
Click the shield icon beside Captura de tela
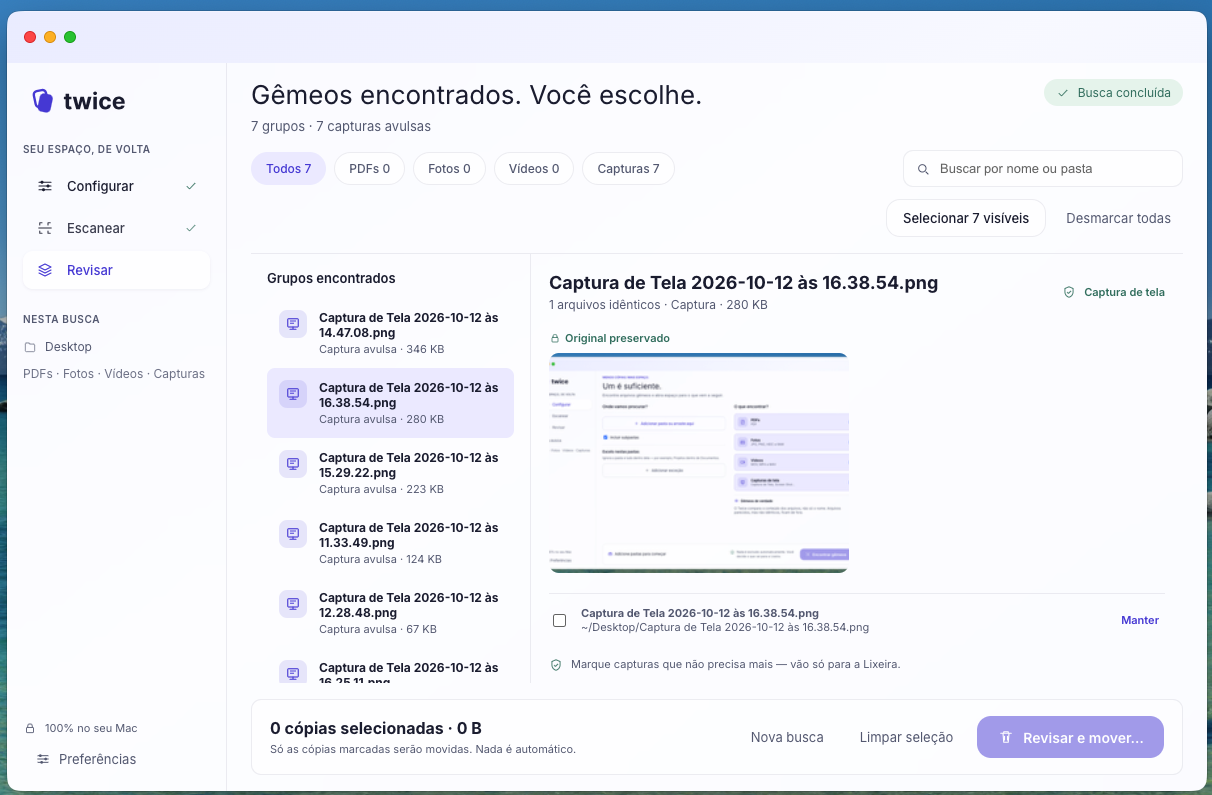click(x=1069, y=292)
